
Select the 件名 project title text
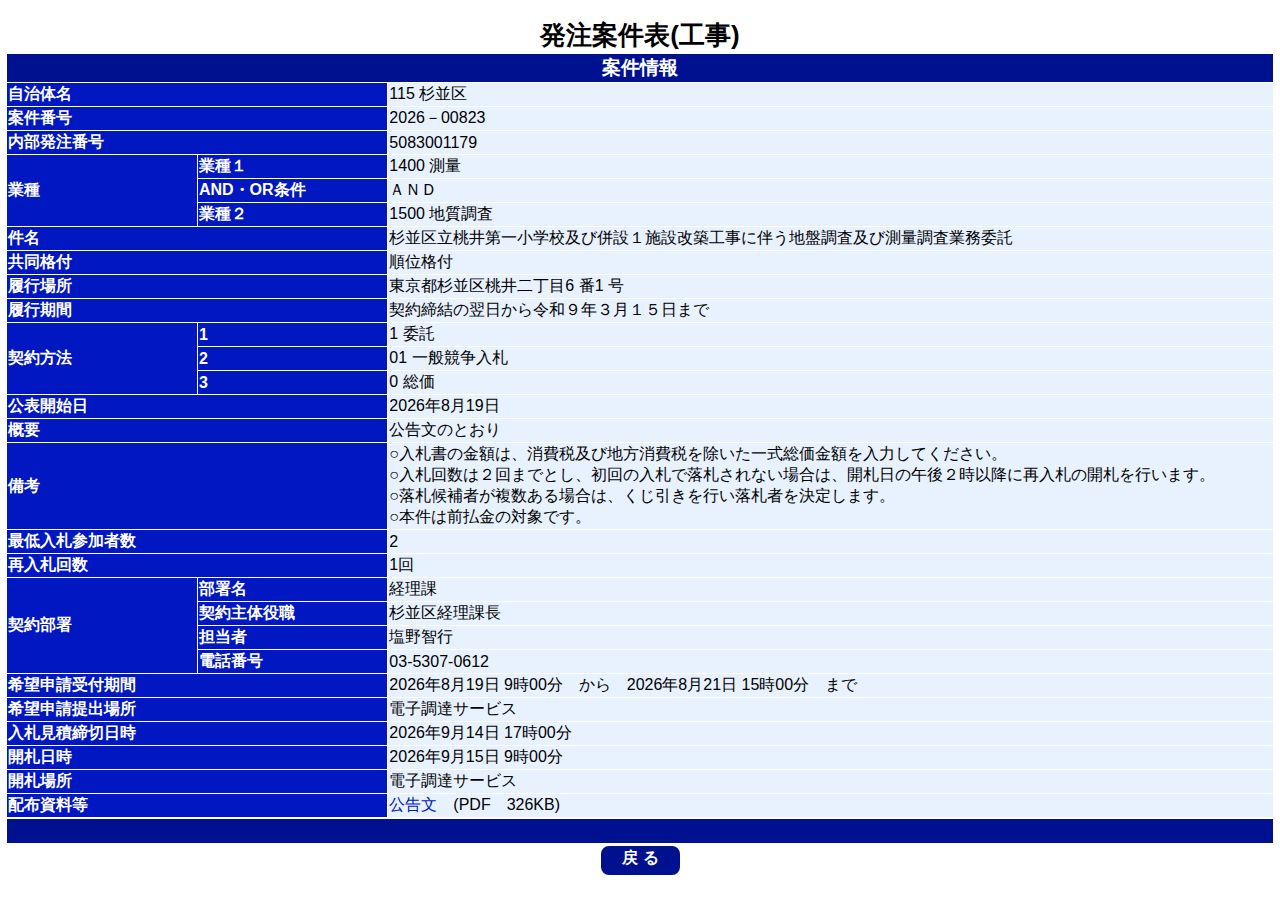click(701, 238)
